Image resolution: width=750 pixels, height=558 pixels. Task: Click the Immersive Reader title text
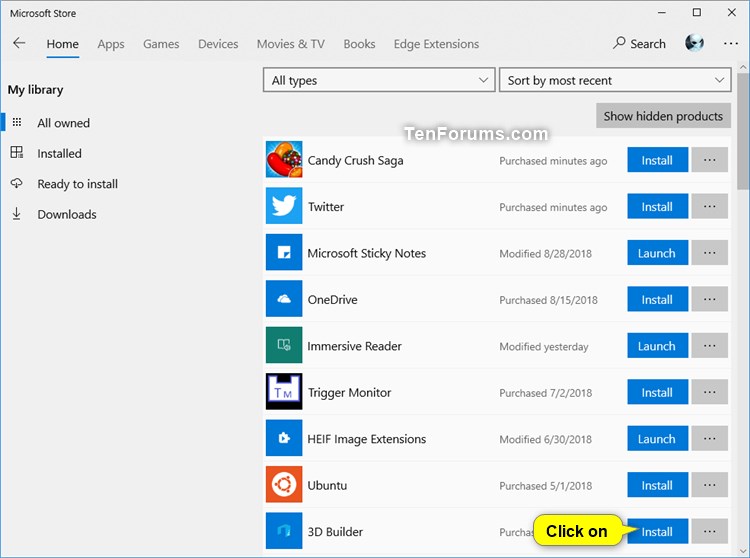point(354,346)
